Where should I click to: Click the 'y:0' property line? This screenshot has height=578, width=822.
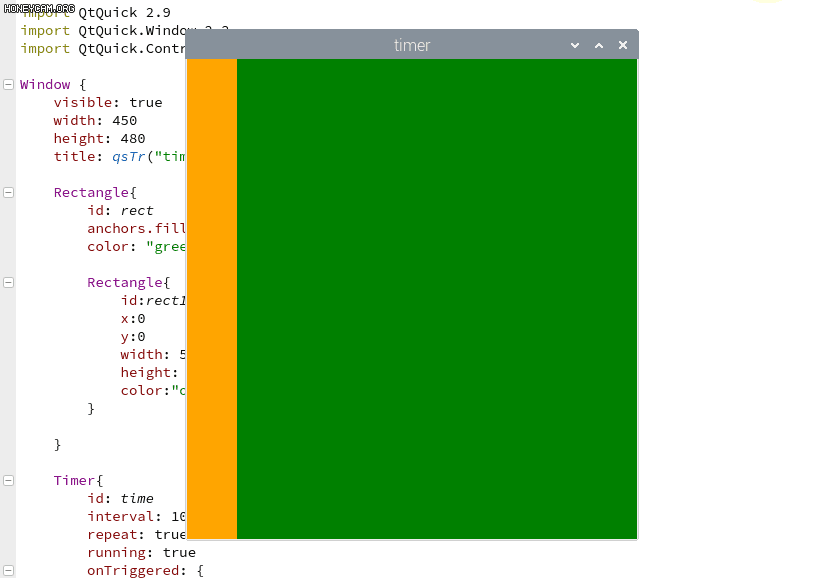[133, 337]
